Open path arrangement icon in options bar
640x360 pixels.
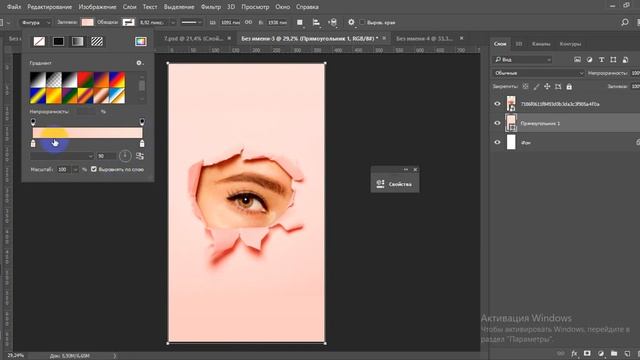coord(333,22)
